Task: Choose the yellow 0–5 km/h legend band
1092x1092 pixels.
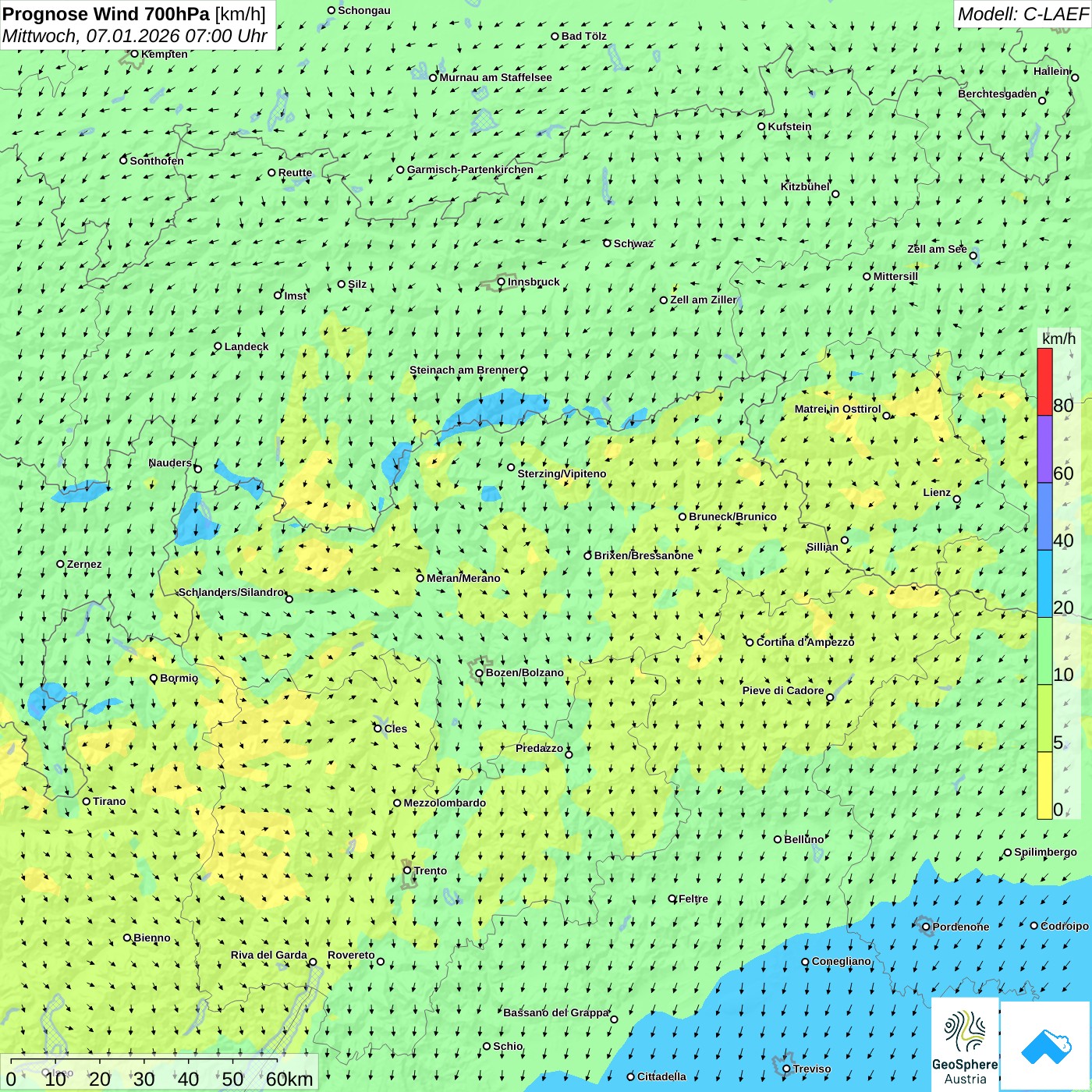Action: (1044, 785)
